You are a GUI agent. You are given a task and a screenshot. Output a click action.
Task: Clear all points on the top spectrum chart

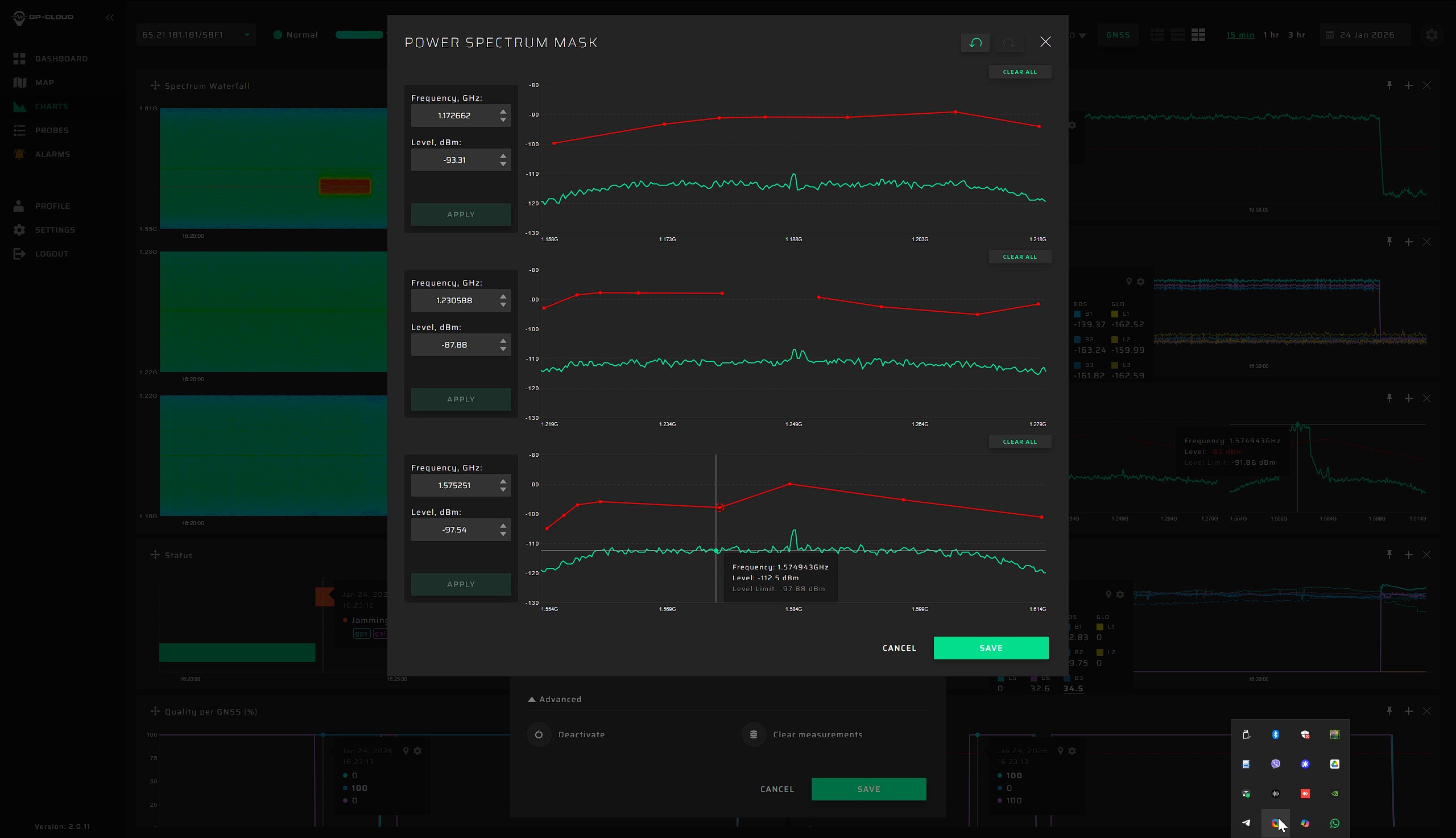[x=1019, y=71]
